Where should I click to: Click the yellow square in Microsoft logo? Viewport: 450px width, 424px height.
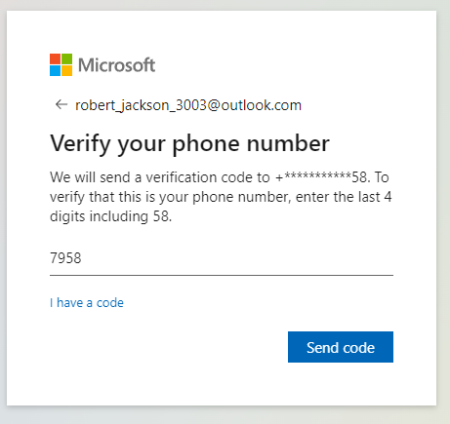[x=67, y=71]
